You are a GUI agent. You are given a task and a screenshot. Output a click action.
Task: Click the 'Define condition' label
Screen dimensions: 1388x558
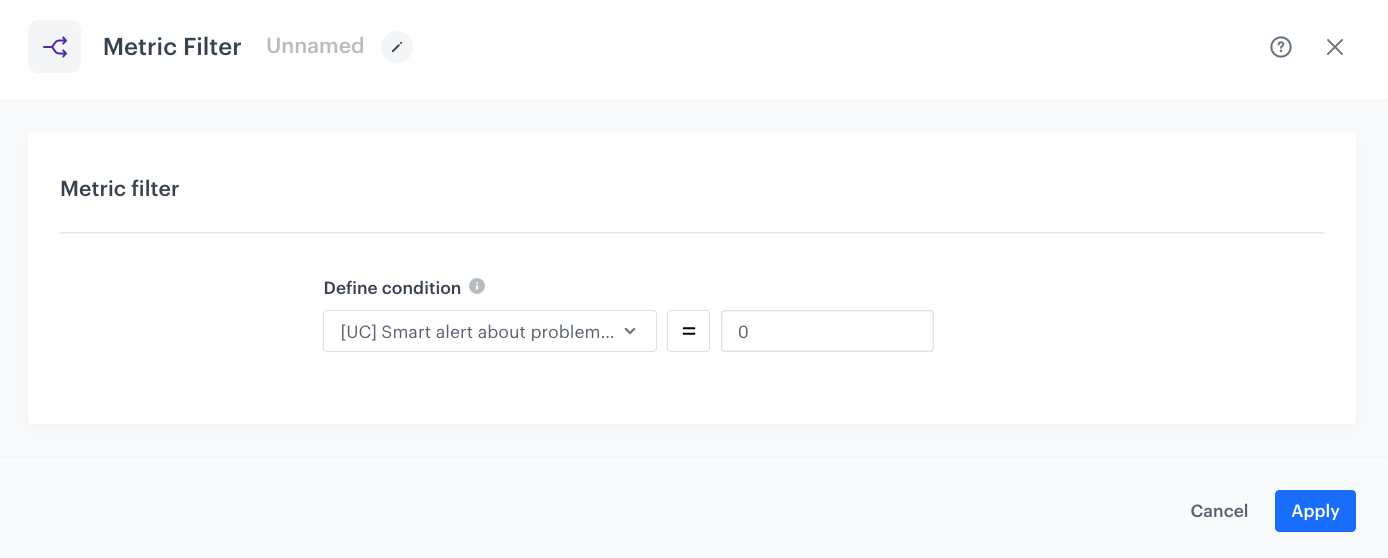pos(392,288)
